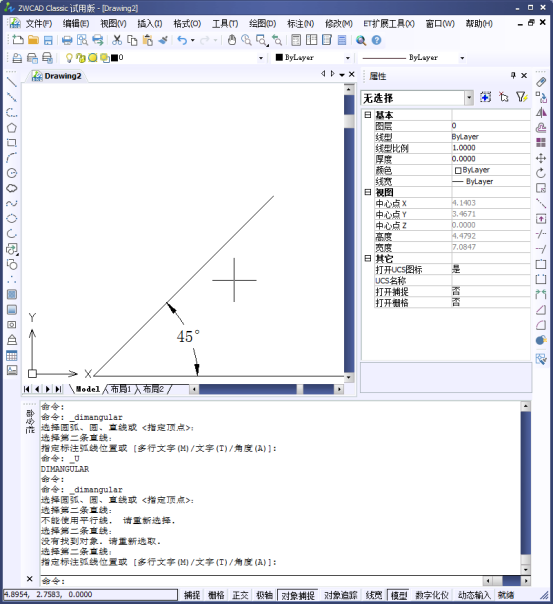Select the Polygon tool in left toolbar
554x605 pixels.
[x=12, y=128]
